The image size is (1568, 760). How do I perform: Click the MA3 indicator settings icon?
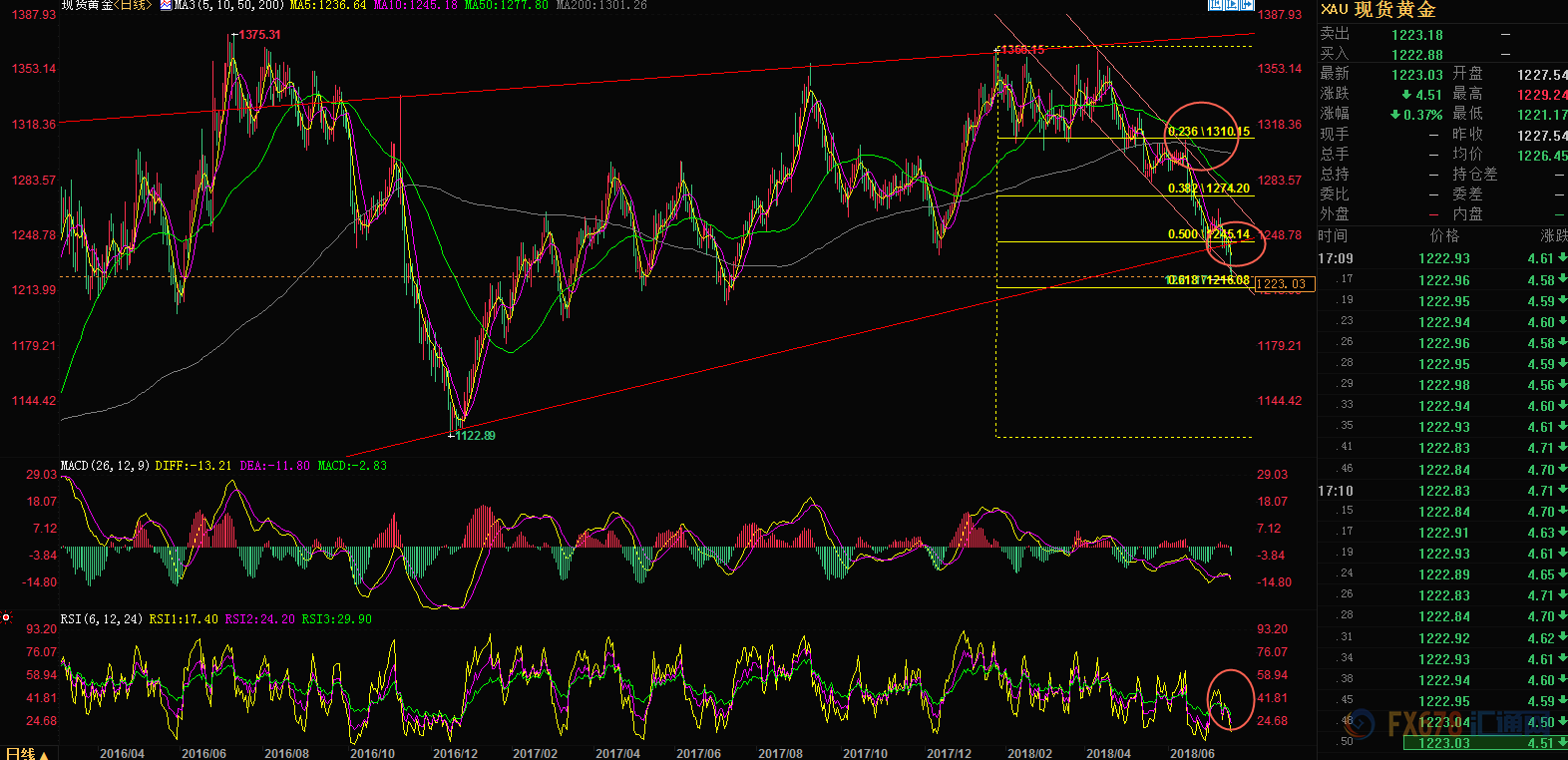(x=166, y=5)
